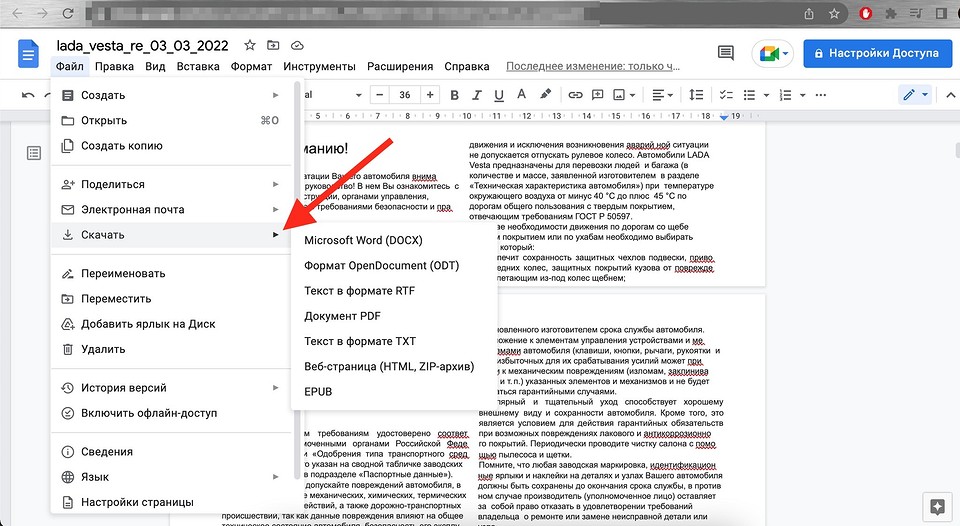Open the comment history icon

coord(726,54)
